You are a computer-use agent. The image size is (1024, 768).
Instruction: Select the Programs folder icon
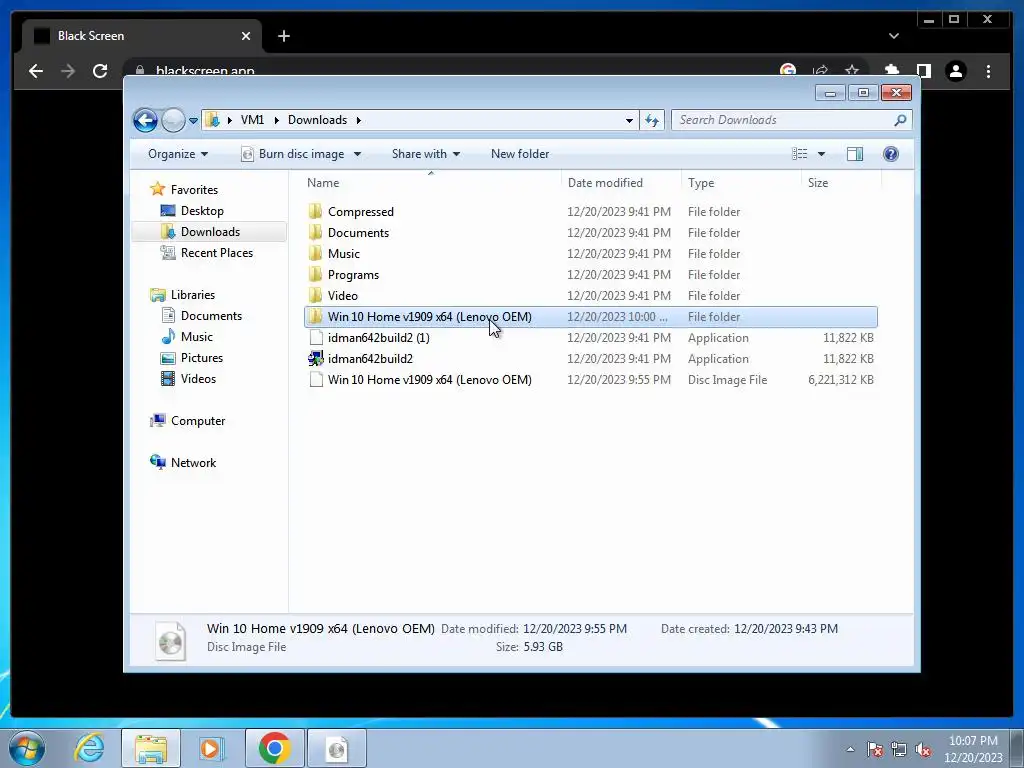[315, 275]
